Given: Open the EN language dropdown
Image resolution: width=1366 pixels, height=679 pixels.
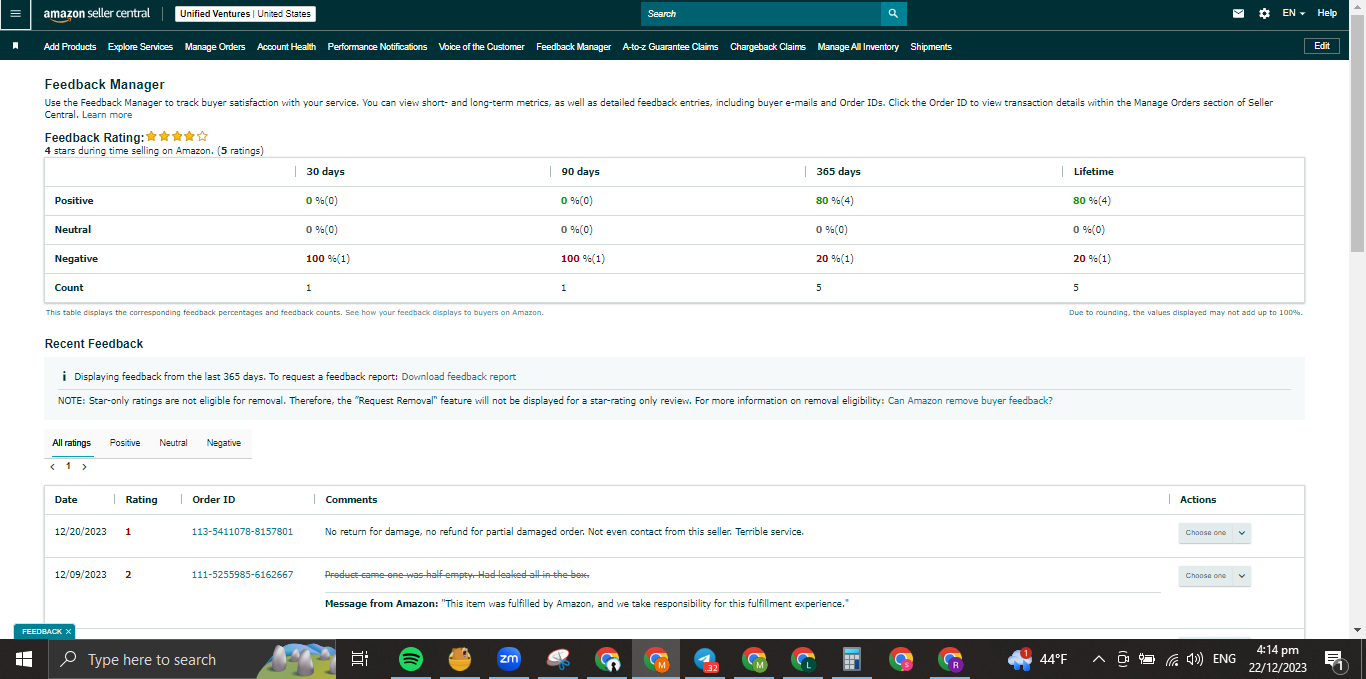Looking at the screenshot, I should click(x=1293, y=14).
